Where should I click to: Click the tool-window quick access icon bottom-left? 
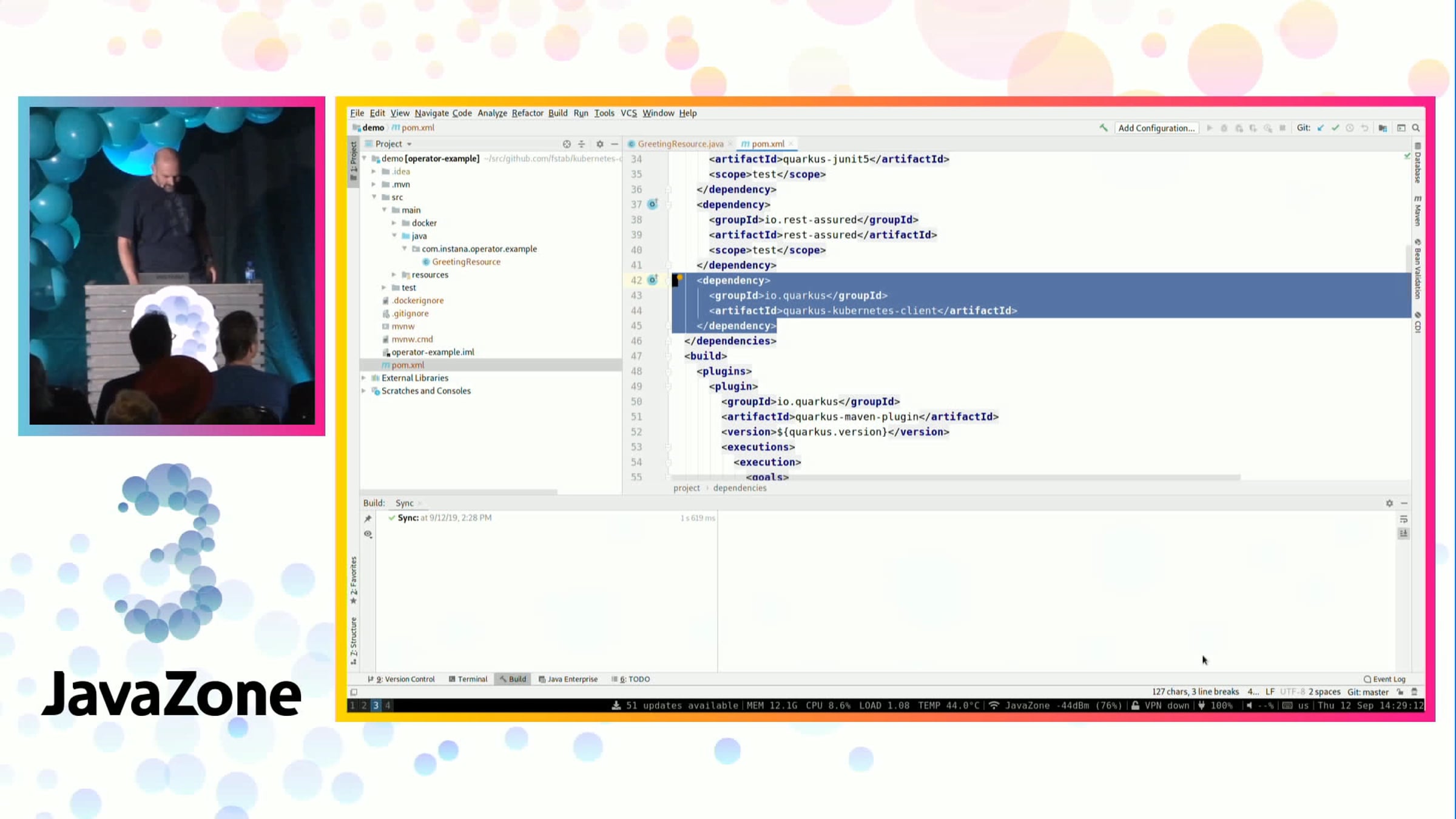(354, 692)
